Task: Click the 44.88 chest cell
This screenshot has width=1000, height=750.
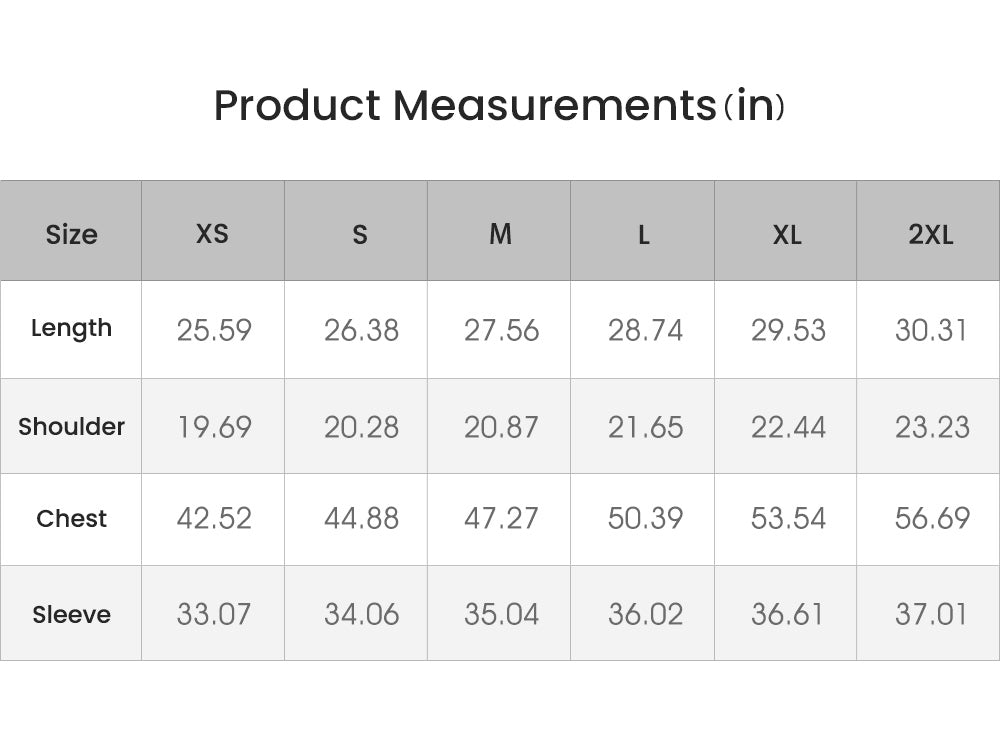Action: [361, 518]
